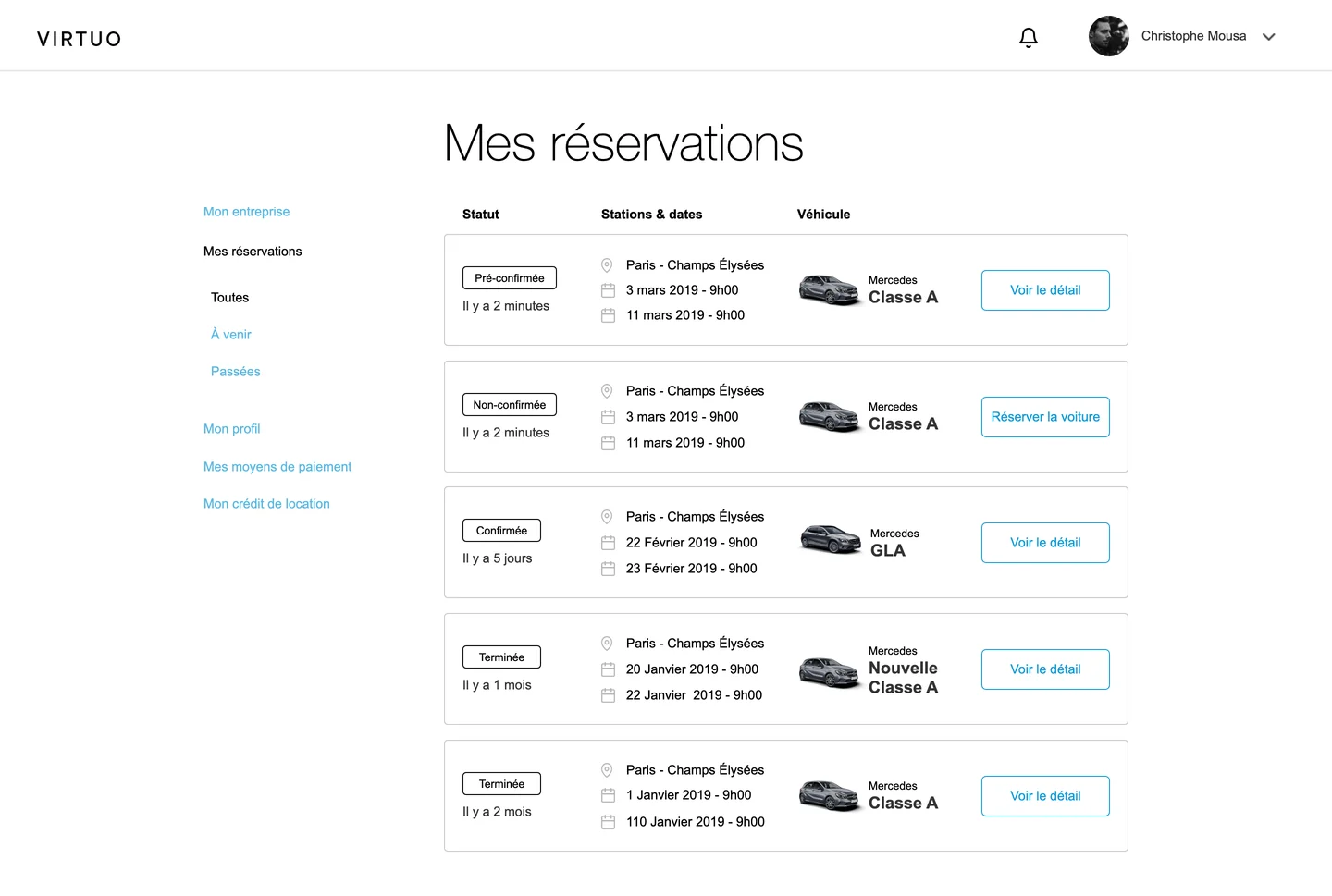Click the calendar icon beside 23 Février 2019
This screenshot has width=1332, height=896.
(x=608, y=569)
